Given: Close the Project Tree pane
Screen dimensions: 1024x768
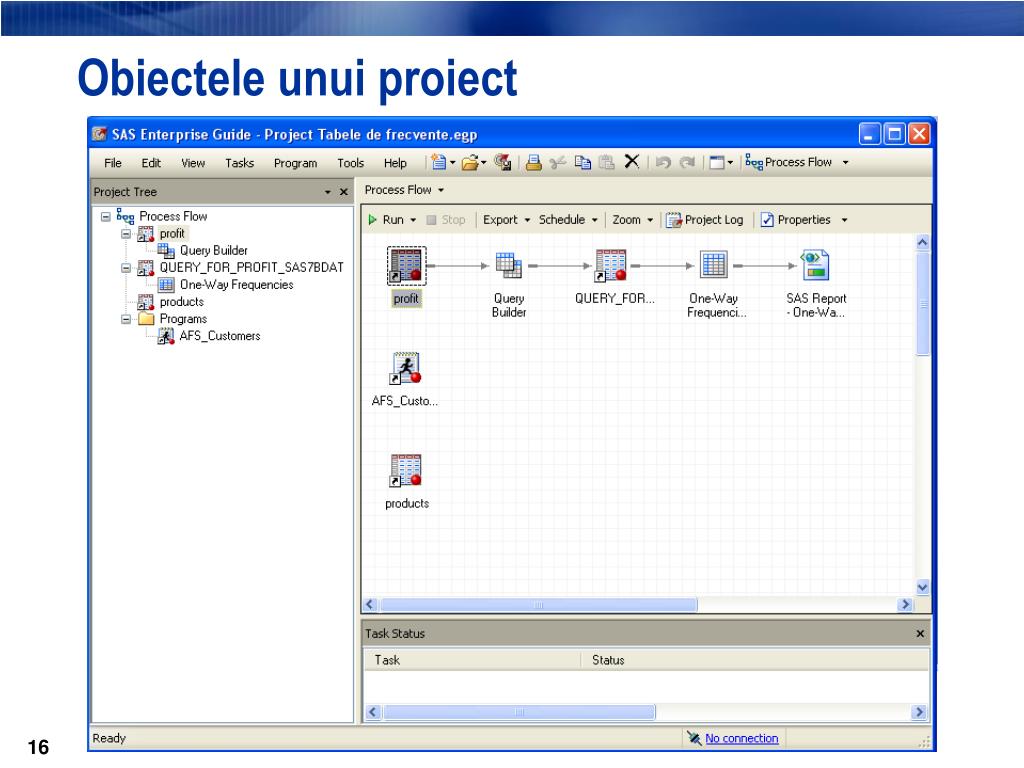Looking at the screenshot, I should click(x=344, y=192).
